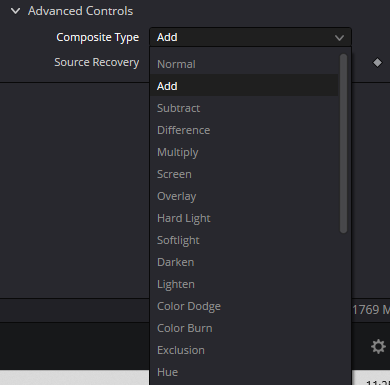Choose Hue blend mode
The image size is (390, 385).
tap(244, 372)
